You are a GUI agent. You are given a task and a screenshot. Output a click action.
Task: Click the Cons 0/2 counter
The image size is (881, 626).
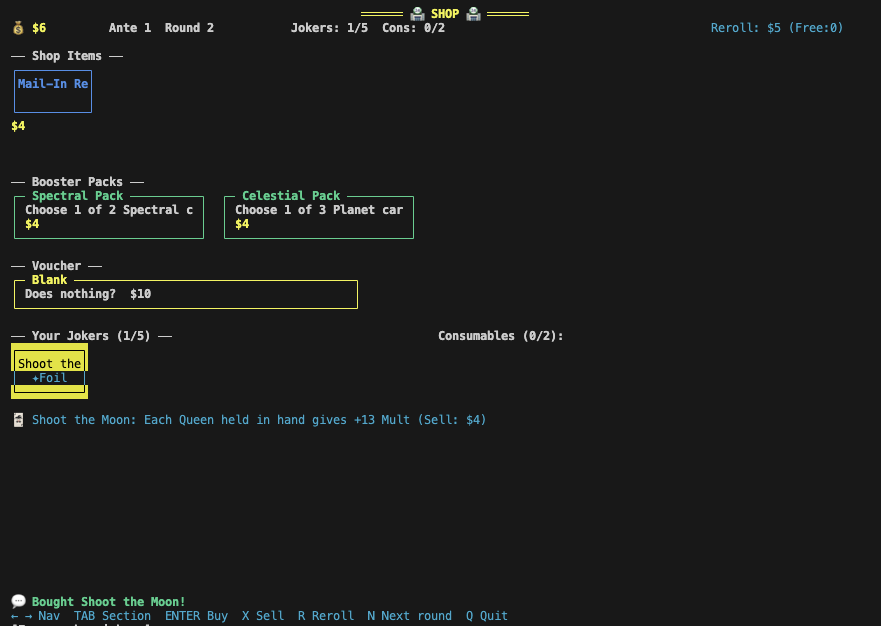point(413,27)
